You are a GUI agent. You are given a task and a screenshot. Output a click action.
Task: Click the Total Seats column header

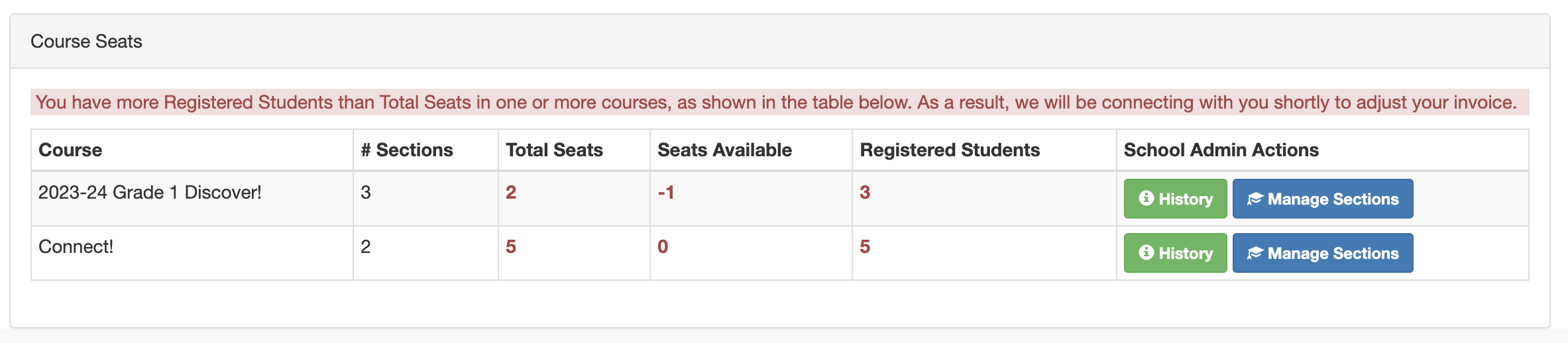[x=554, y=150]
